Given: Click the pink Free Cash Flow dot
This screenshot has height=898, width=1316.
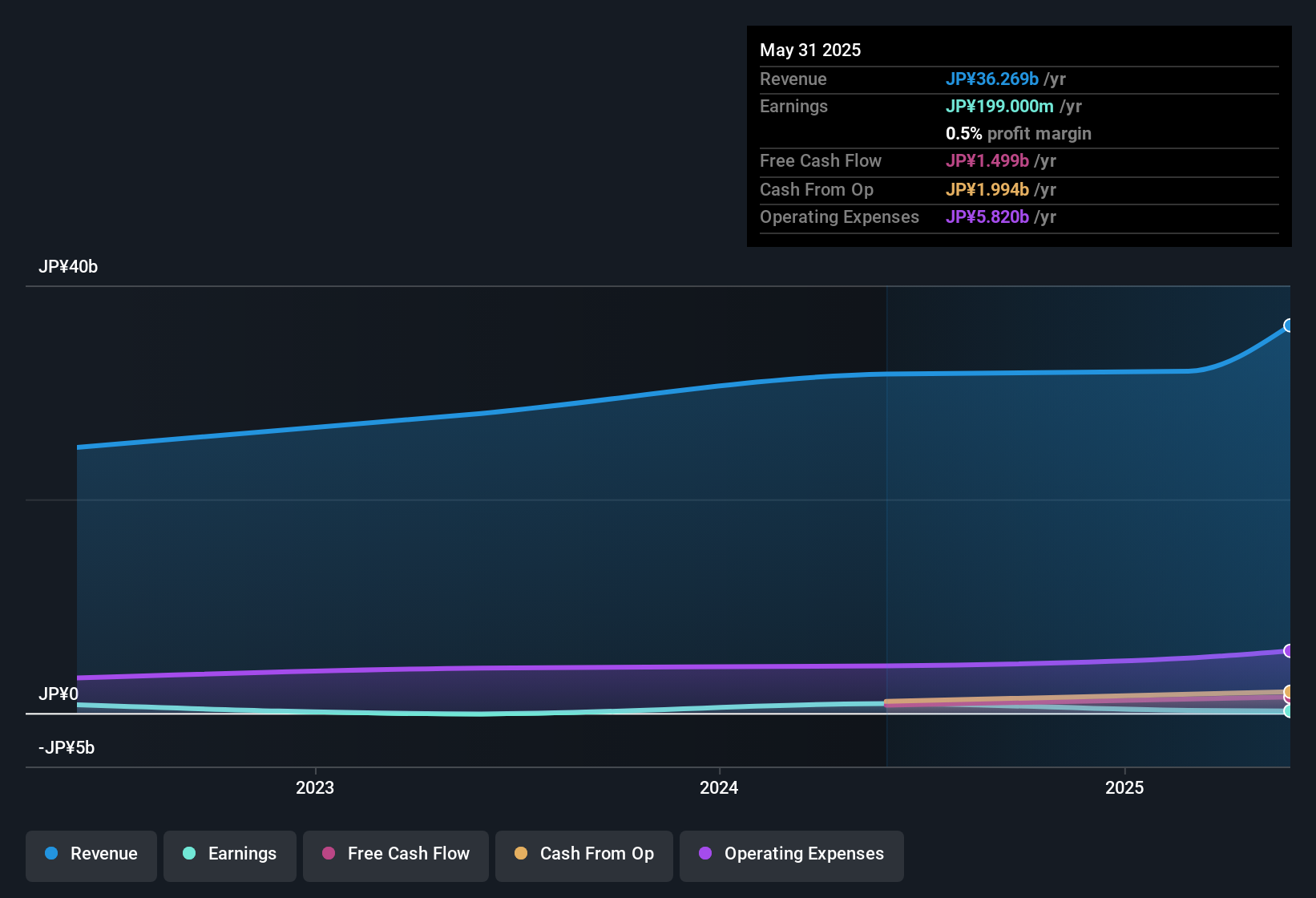Looking at the screenshot, I should (329, 853).
